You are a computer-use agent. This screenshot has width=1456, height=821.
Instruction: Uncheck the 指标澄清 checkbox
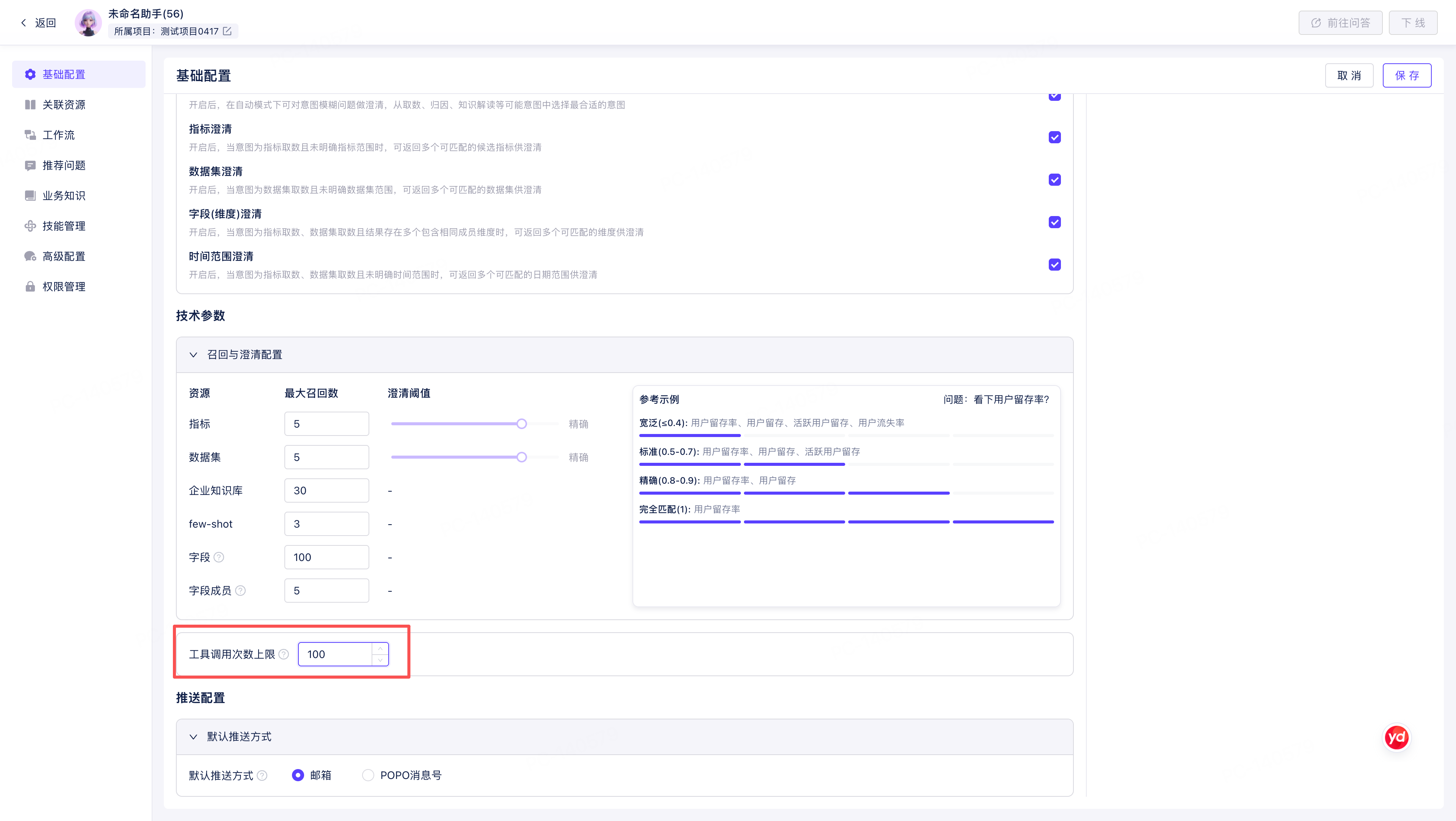click(x=1055, y=137)
